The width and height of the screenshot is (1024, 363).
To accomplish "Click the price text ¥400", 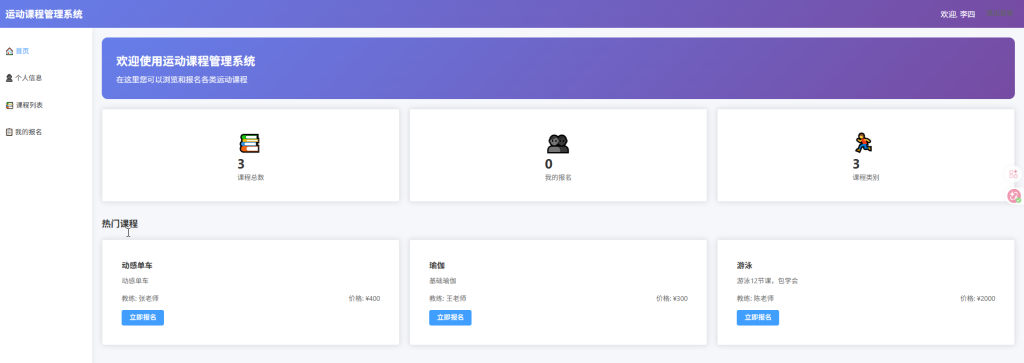I will (364, 299).
